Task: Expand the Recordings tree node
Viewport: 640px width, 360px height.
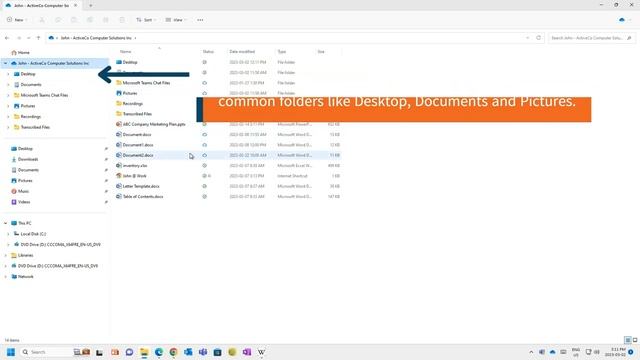Action: pyautogui.click(x=8, y=116)
